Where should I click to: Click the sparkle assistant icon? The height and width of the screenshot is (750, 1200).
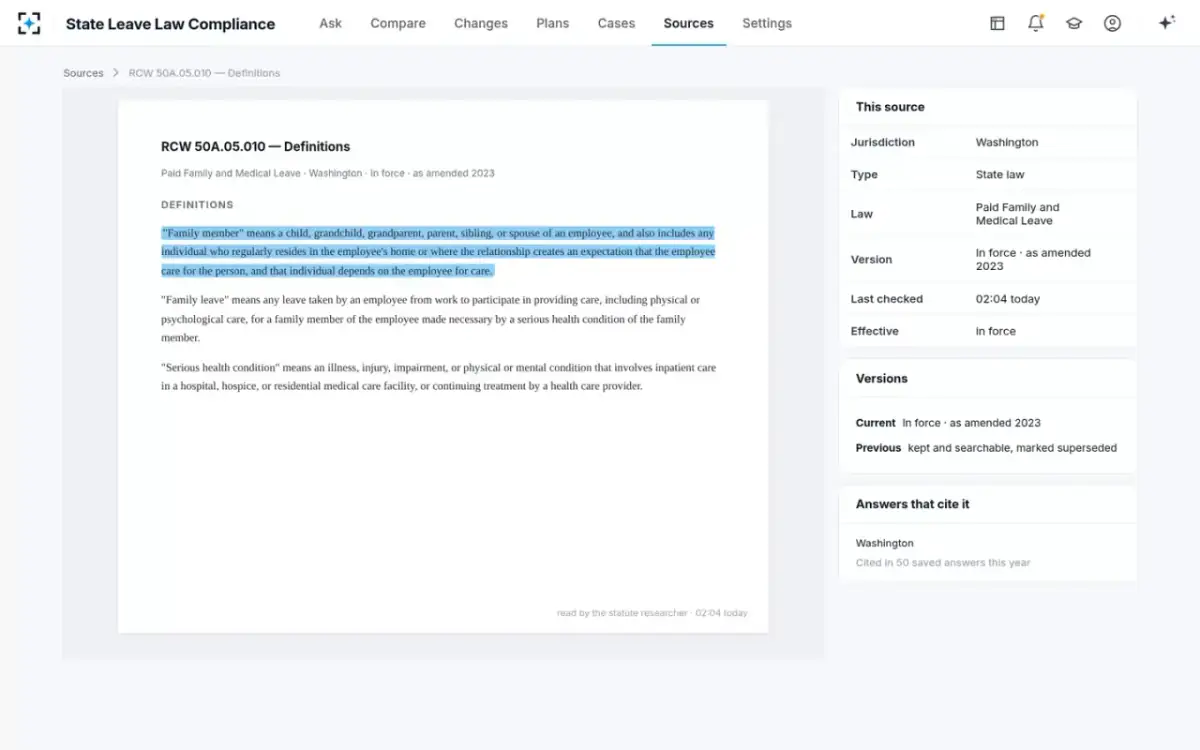(x=1166, y=23)
